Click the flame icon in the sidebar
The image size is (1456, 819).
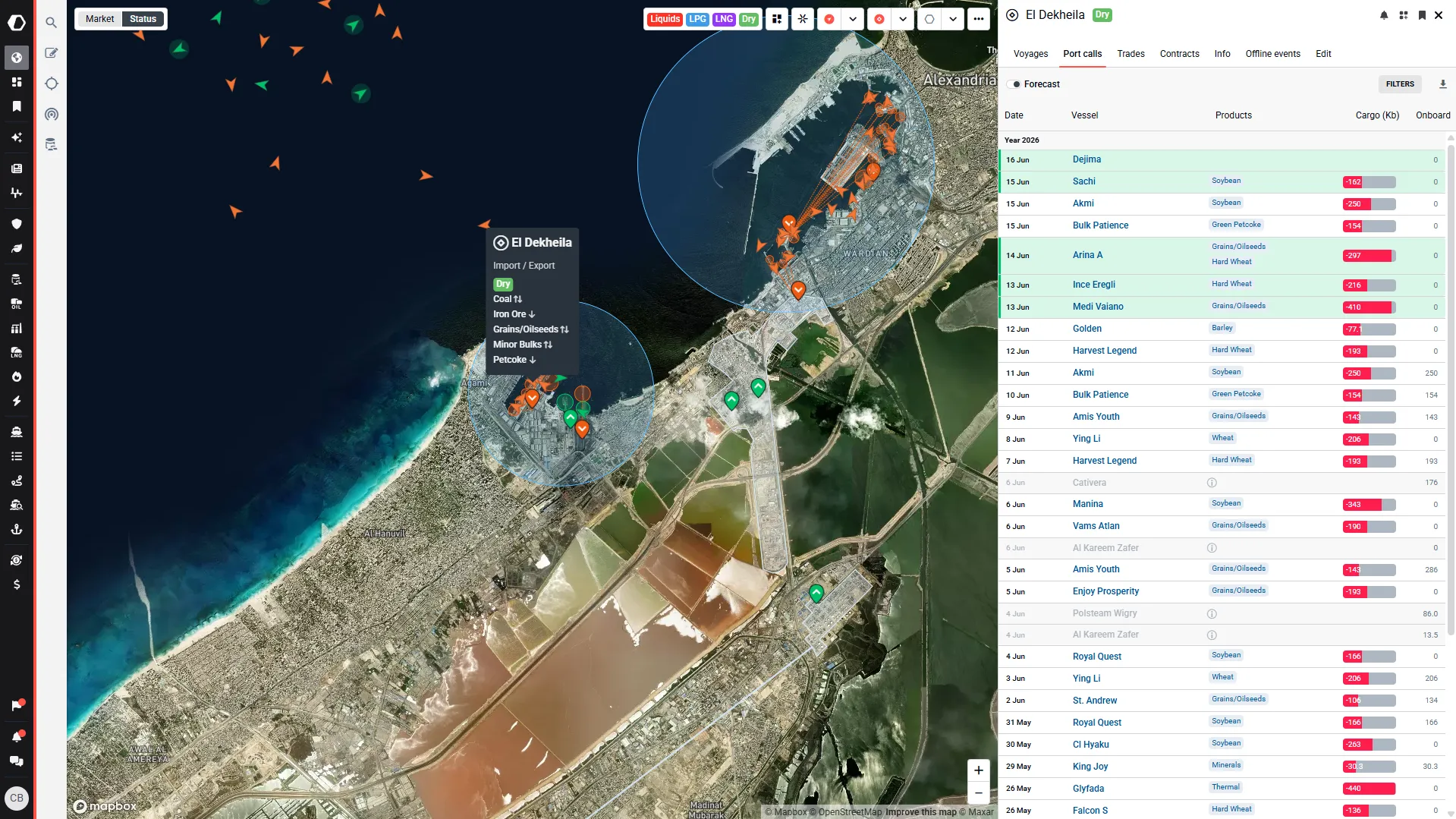(17, 376)
